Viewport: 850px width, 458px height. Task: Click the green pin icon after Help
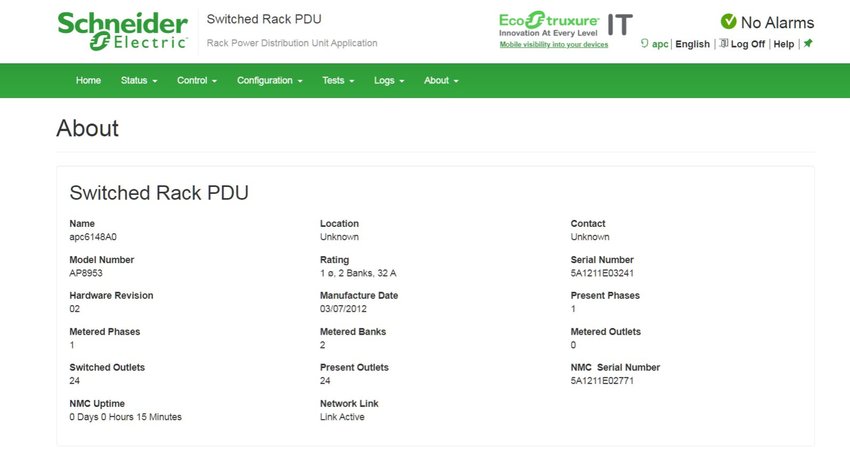[808, 43]
